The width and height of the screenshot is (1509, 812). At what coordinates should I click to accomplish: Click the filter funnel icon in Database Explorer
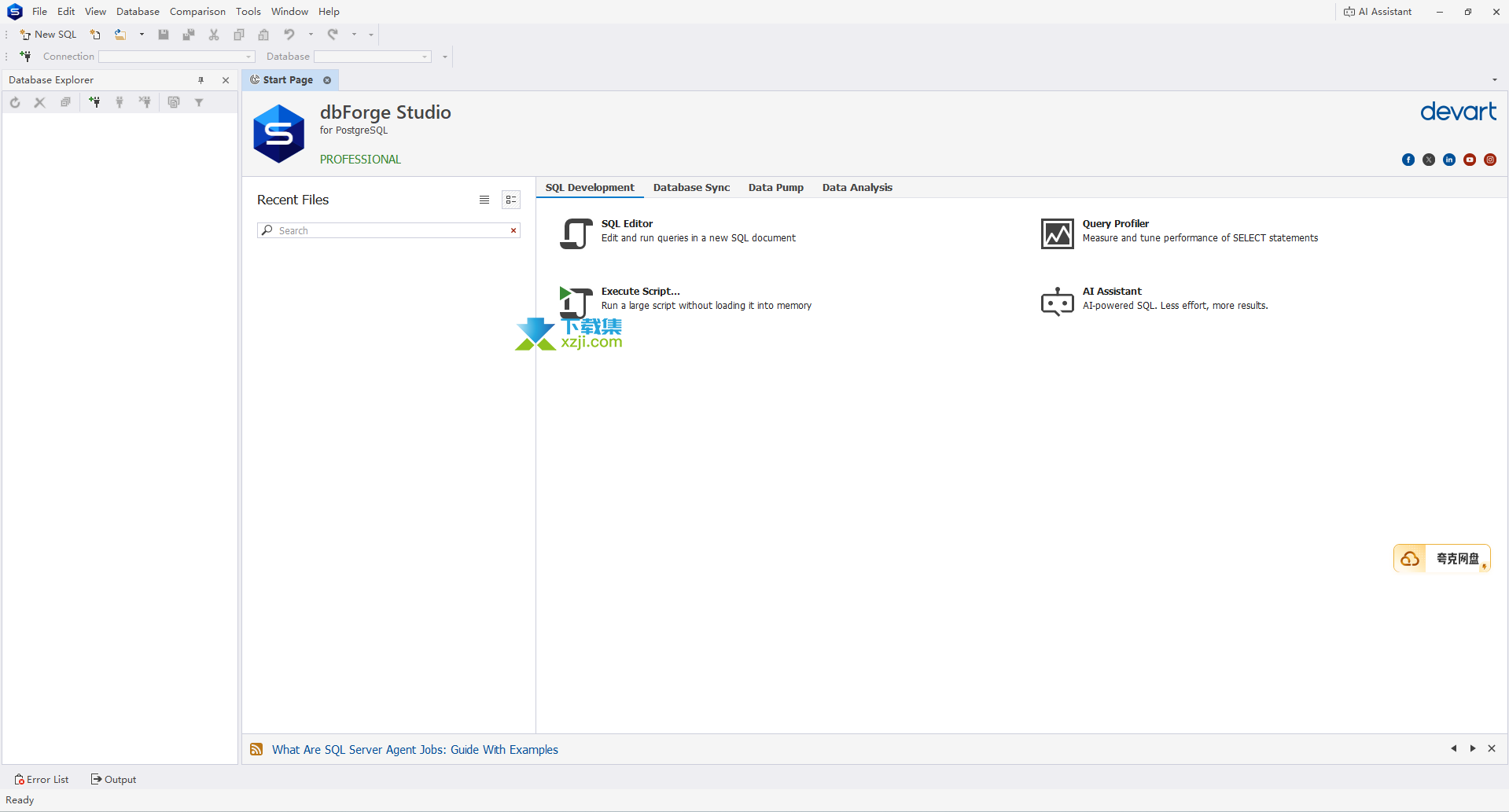(199, 102)
